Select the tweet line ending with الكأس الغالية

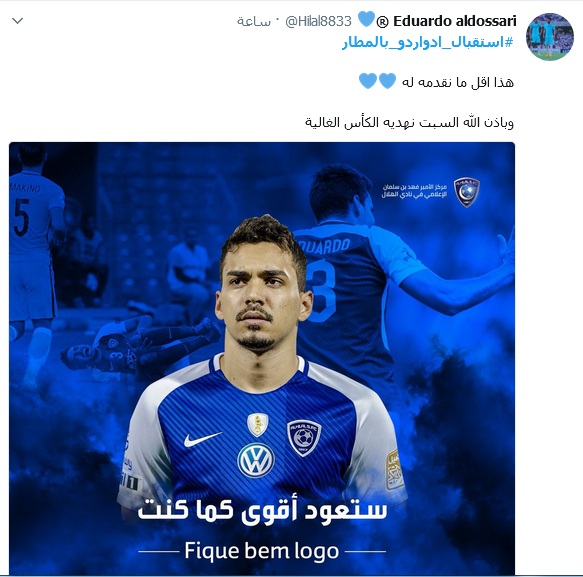click(x=409, y=122)
